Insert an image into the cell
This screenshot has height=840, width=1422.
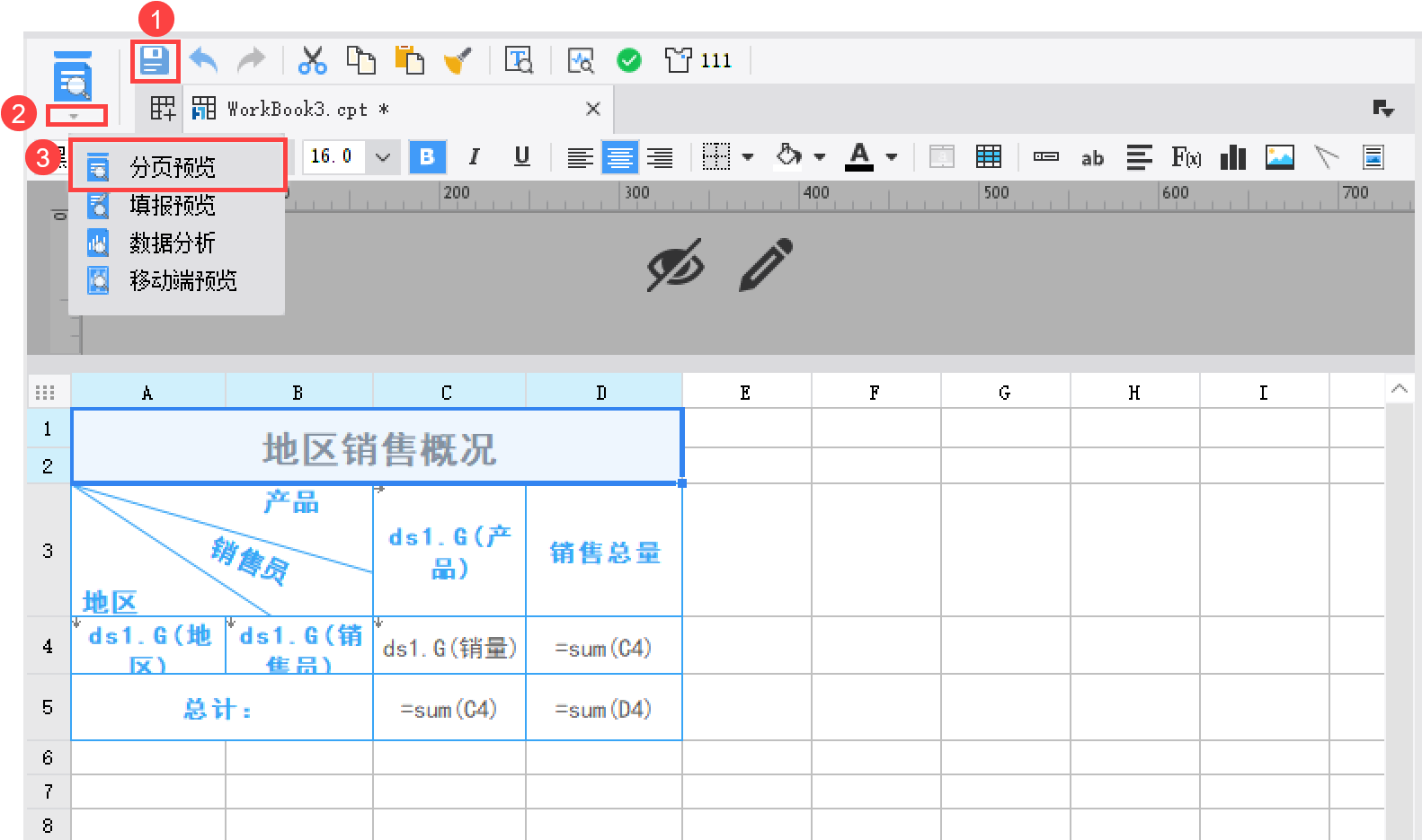[x=1280, y=157]
